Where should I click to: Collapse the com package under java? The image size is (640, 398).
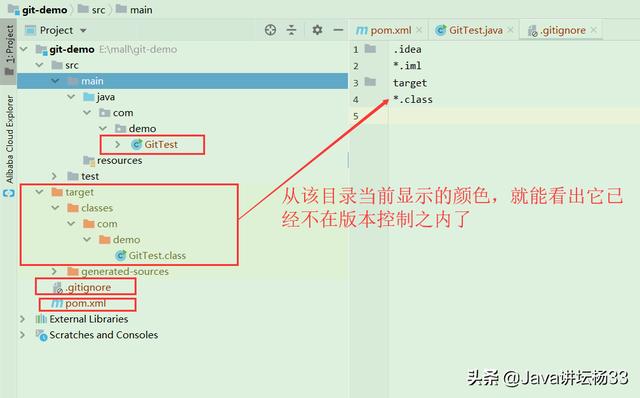pyautogui.click(x=87, y=113)
